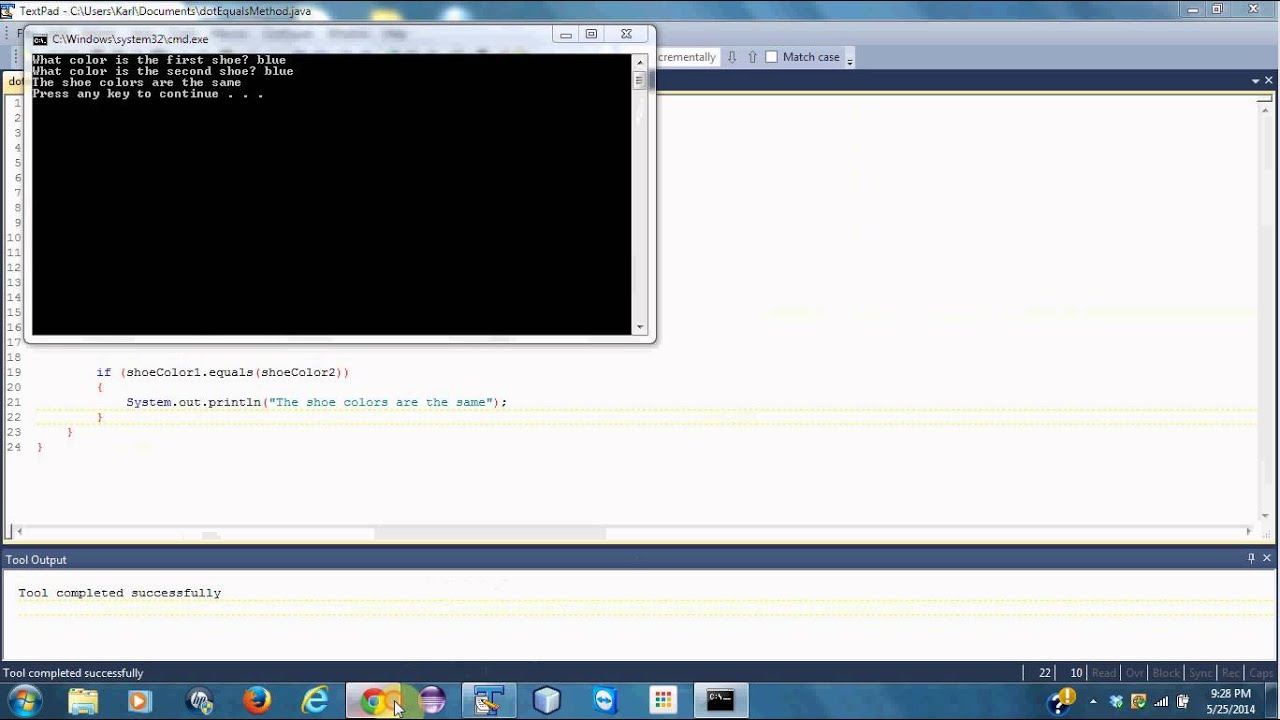Toggle the Match case checkbox
Viewport: 1280px width, 720px height.
tap(771, 57)
